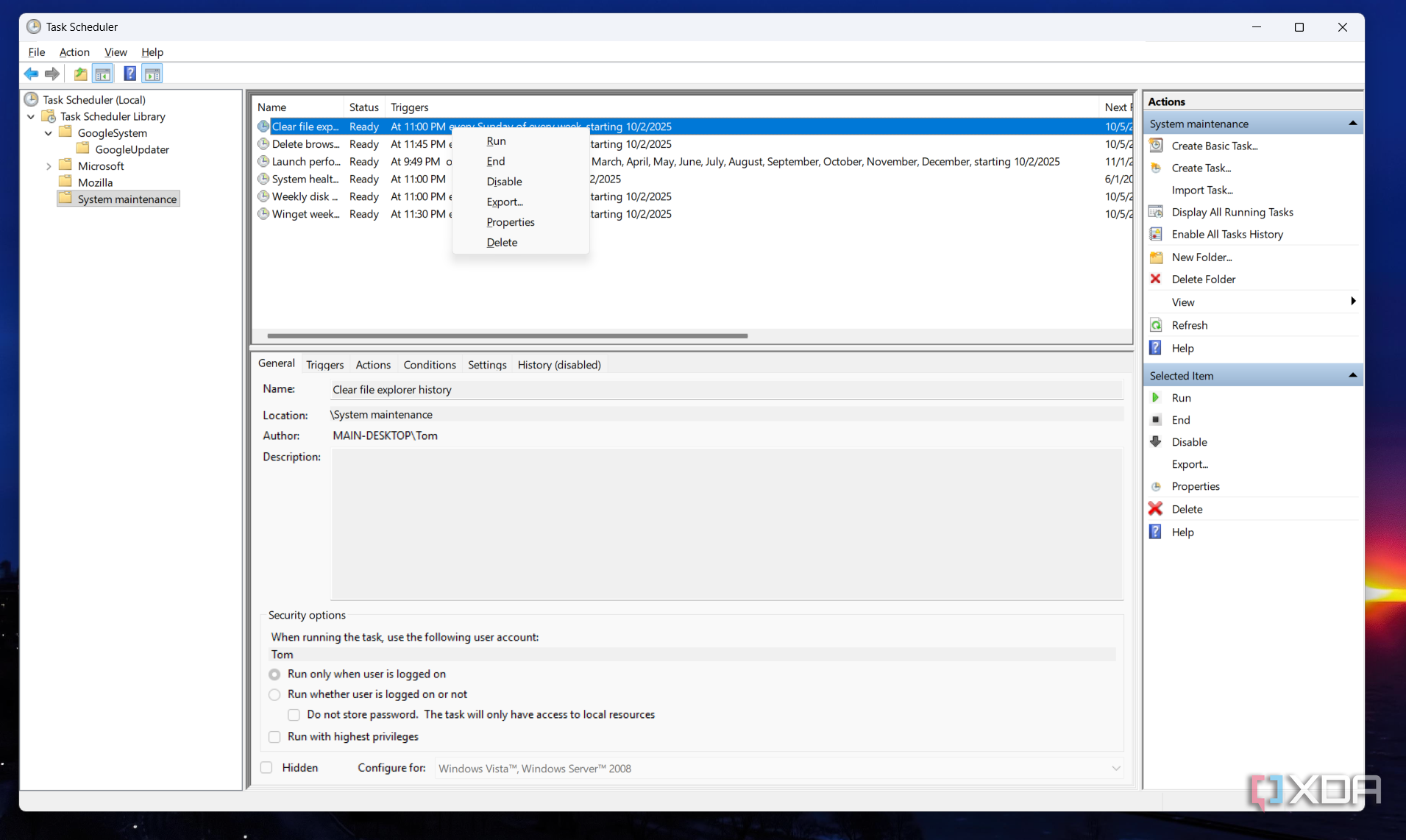
Task: Toggle the Hidden checkbox
Action: [x=266, y=767]
